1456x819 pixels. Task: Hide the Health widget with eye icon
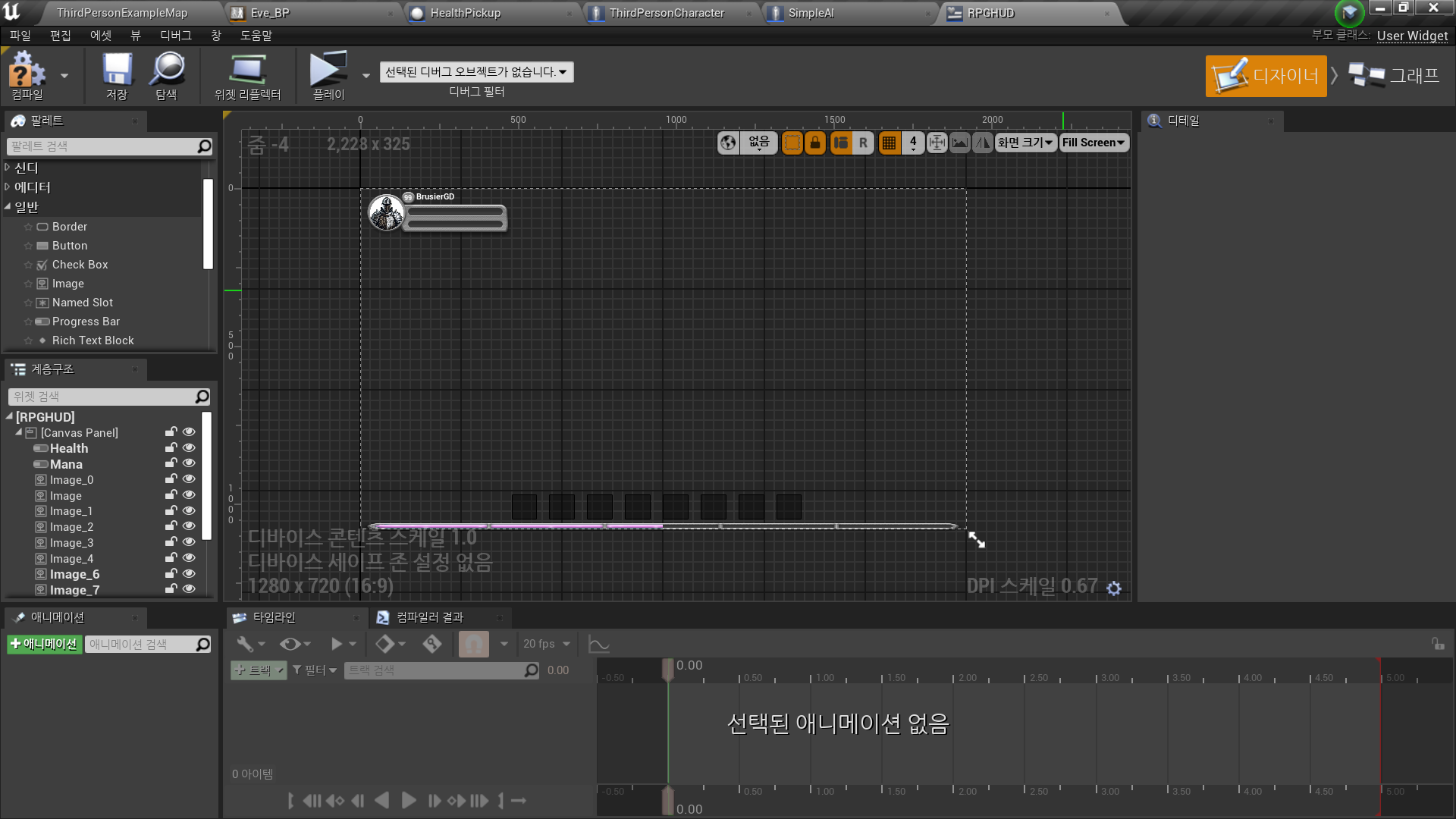189,448
